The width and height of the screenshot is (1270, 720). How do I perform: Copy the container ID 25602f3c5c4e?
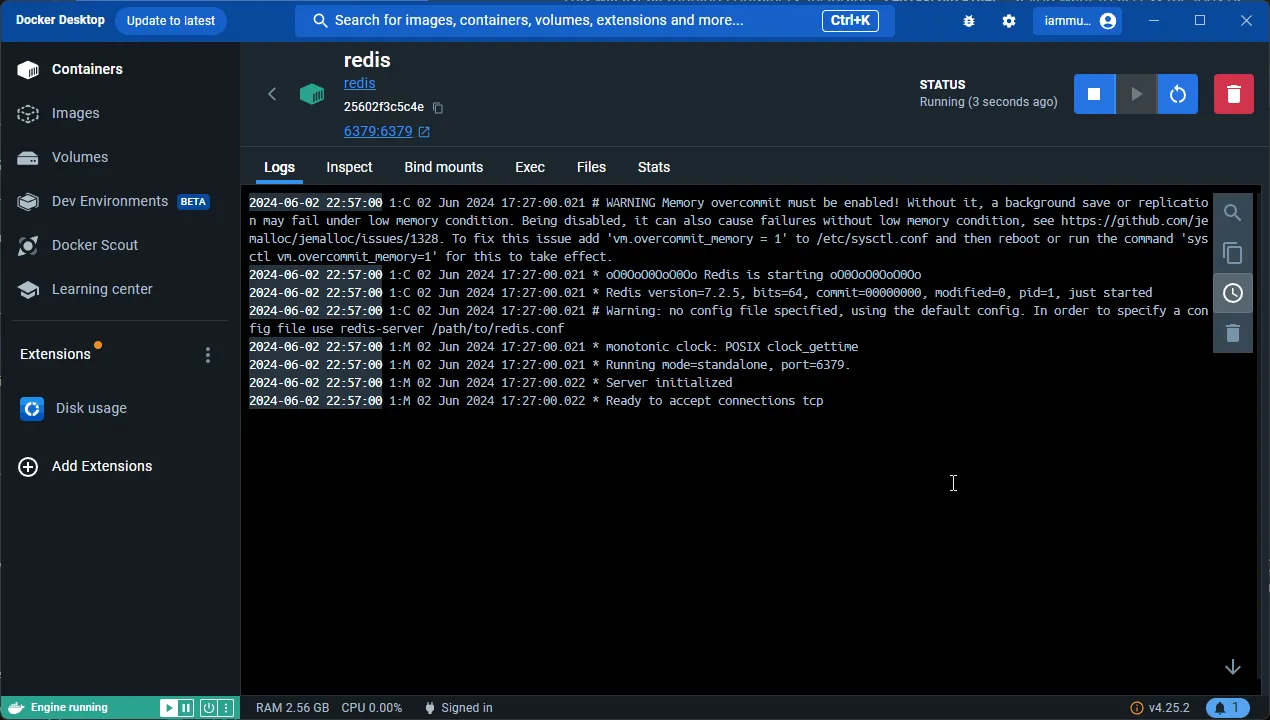click(437, 107)
